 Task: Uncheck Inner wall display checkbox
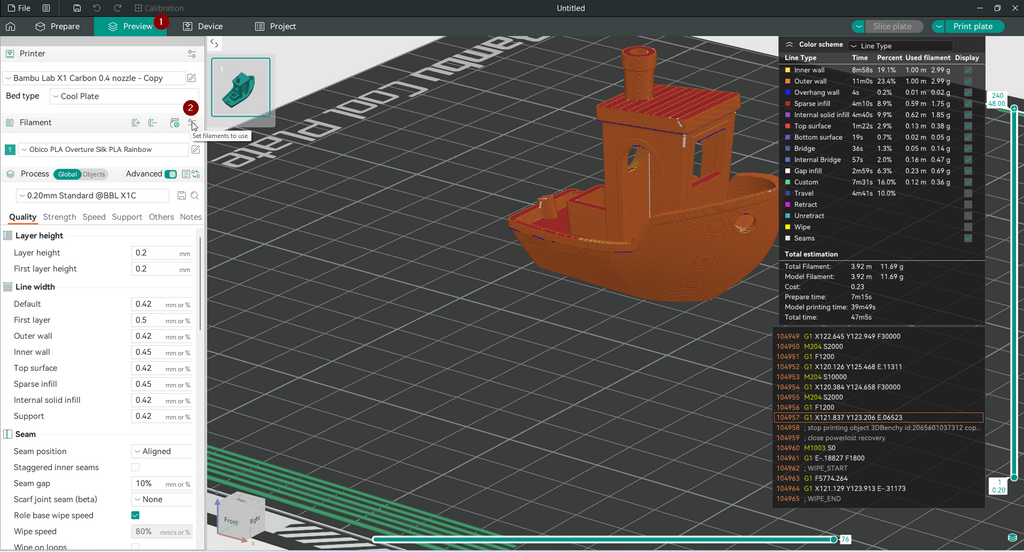point(968,70)
